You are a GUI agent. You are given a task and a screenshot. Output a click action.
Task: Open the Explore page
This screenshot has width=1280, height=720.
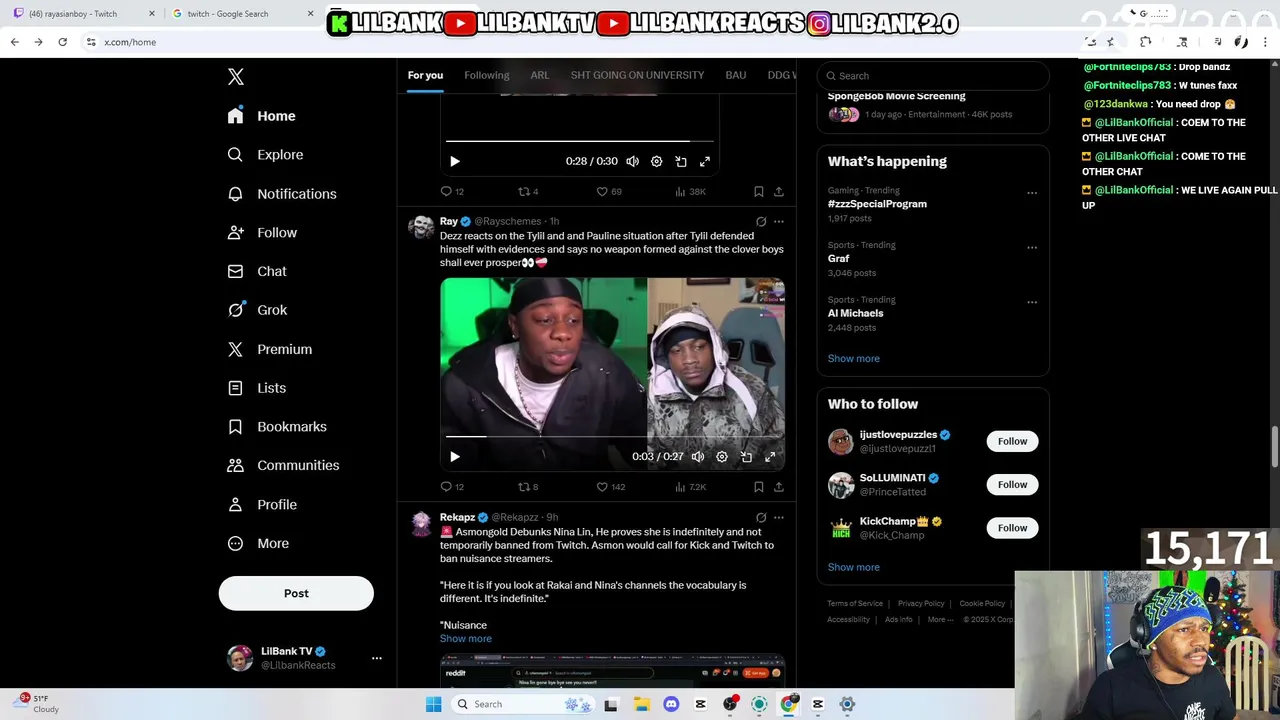[x=265, y=155]
